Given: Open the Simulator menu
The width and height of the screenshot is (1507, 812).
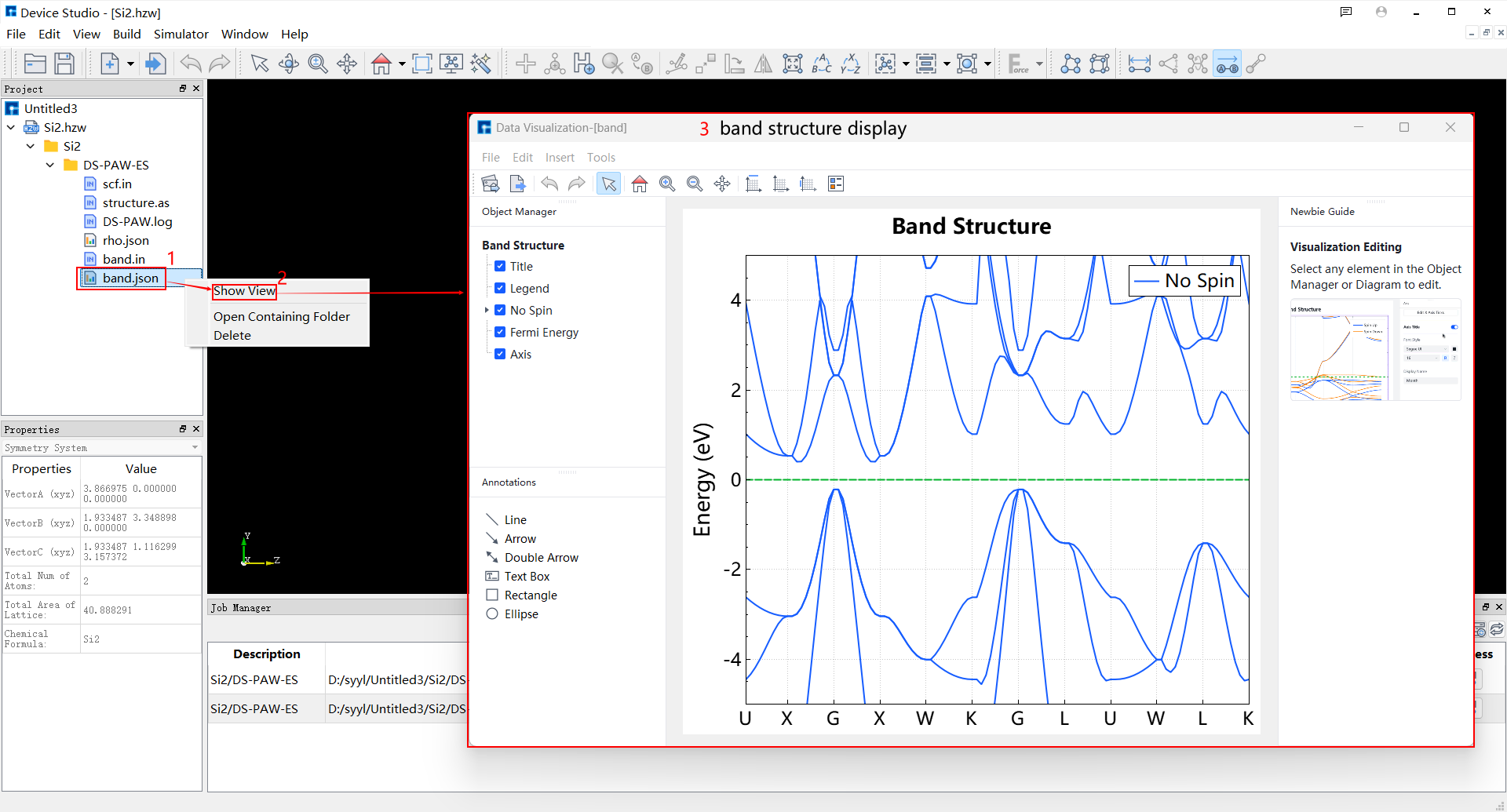Looking at the screenshot, I should [x=181, y=34].
